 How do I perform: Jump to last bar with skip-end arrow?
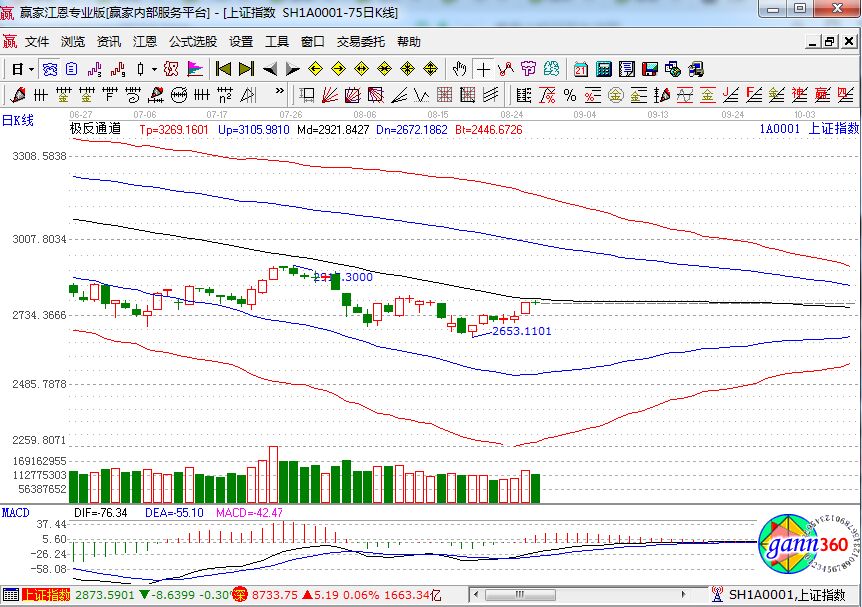245,69
